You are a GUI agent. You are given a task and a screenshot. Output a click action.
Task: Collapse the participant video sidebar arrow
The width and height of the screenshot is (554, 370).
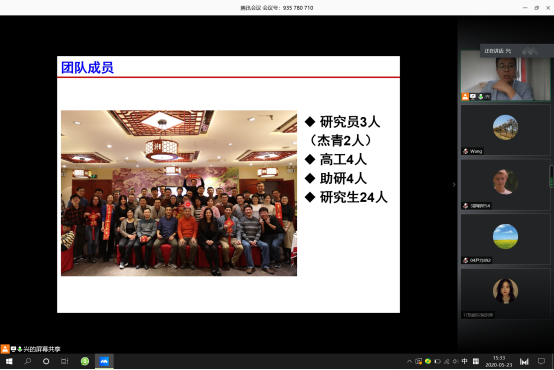tap(454, 184)
